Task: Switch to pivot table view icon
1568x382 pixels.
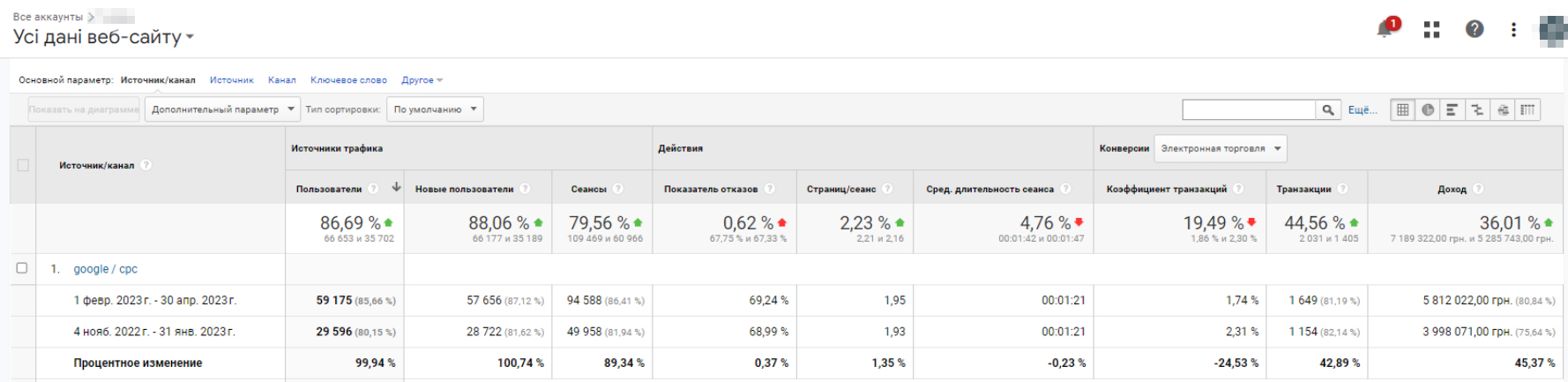Action: (1527, 109)
